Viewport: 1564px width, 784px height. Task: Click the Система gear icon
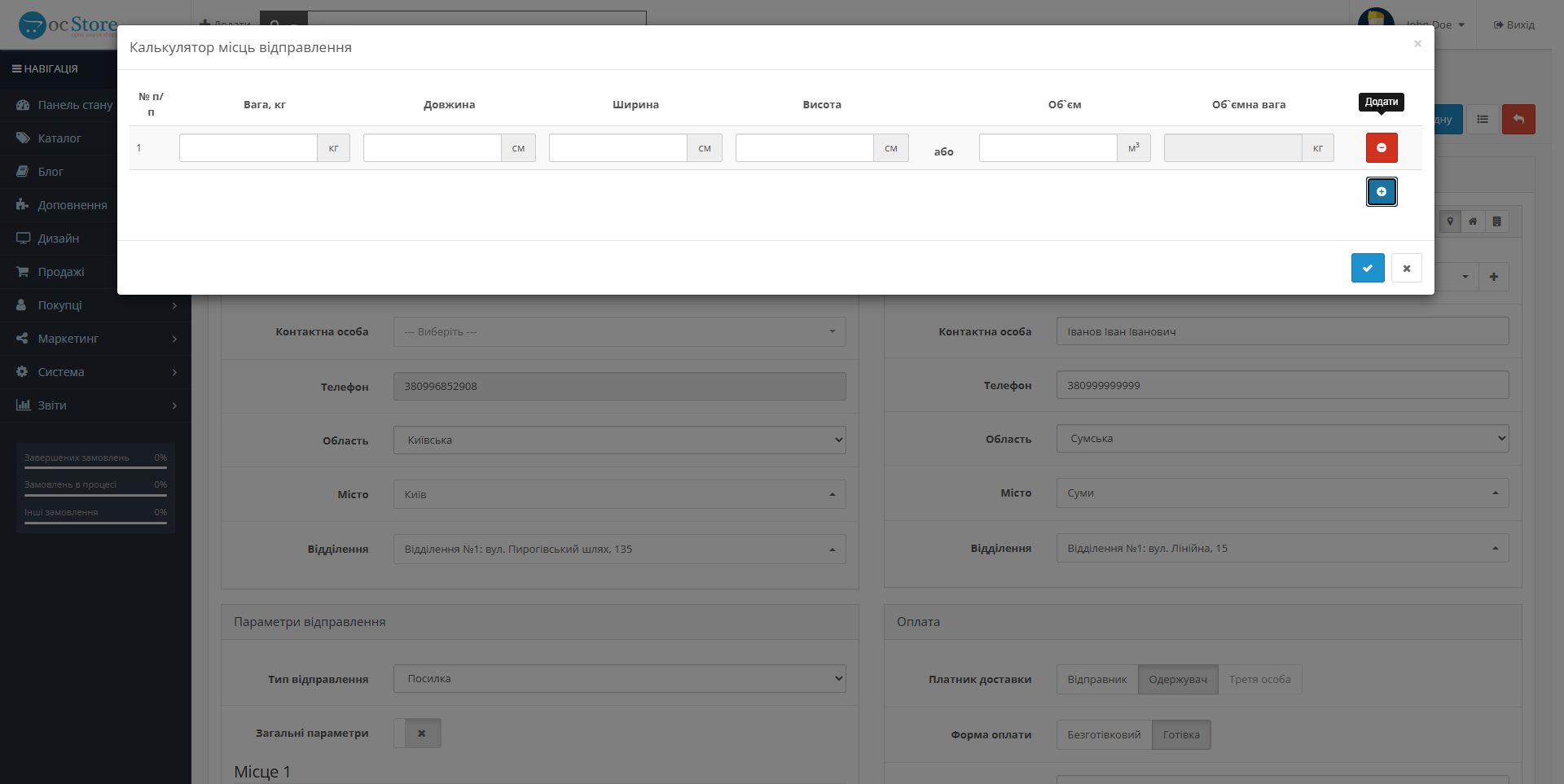click(23, 372)
